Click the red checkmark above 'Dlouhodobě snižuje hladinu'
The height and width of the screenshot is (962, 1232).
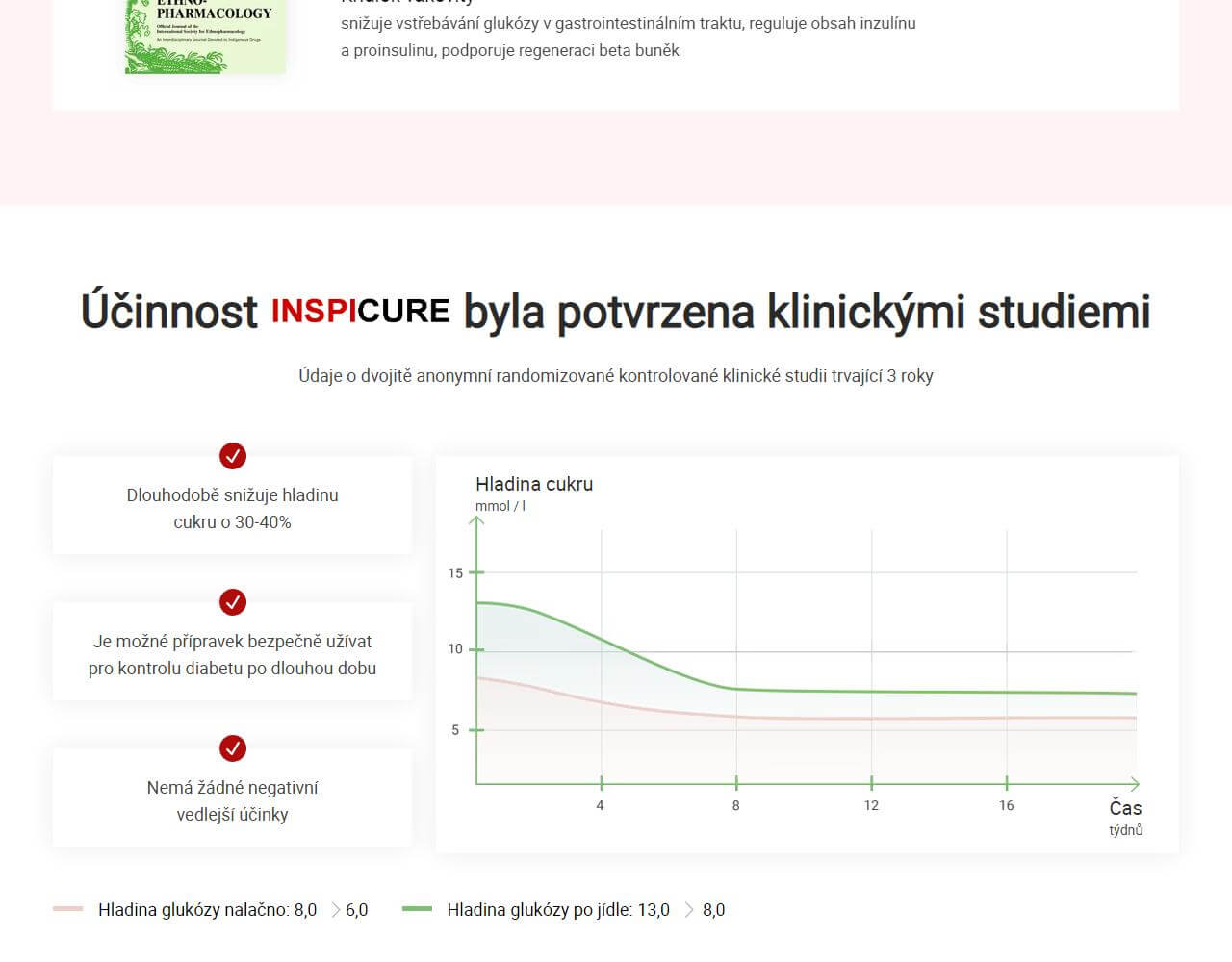pyautogui.click(x=233, y=456)
